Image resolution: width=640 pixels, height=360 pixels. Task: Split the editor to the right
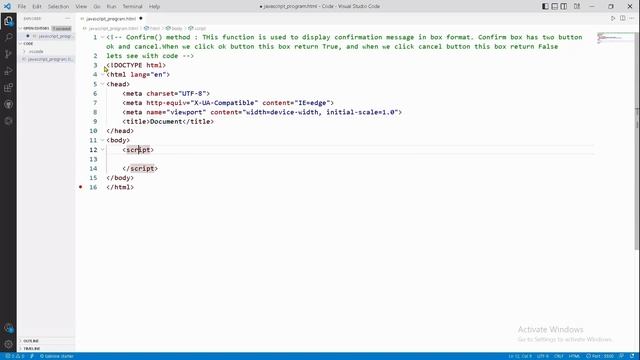(x=622, y=18)
